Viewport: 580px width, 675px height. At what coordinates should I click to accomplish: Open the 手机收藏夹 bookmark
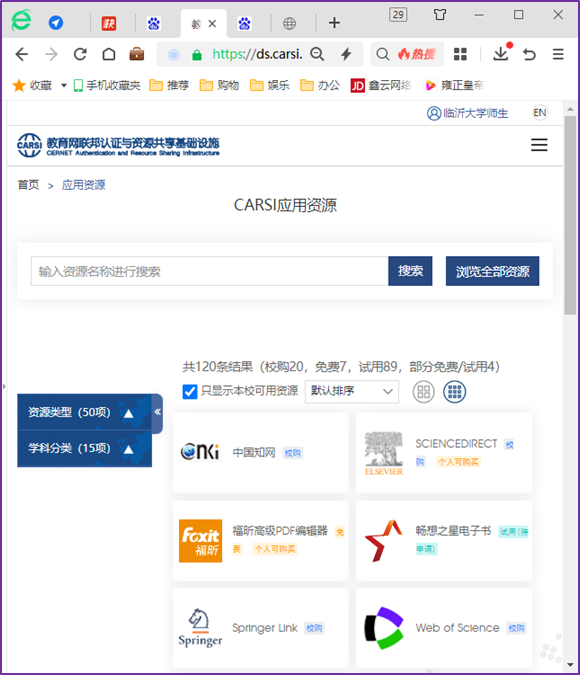pos(107,85)
